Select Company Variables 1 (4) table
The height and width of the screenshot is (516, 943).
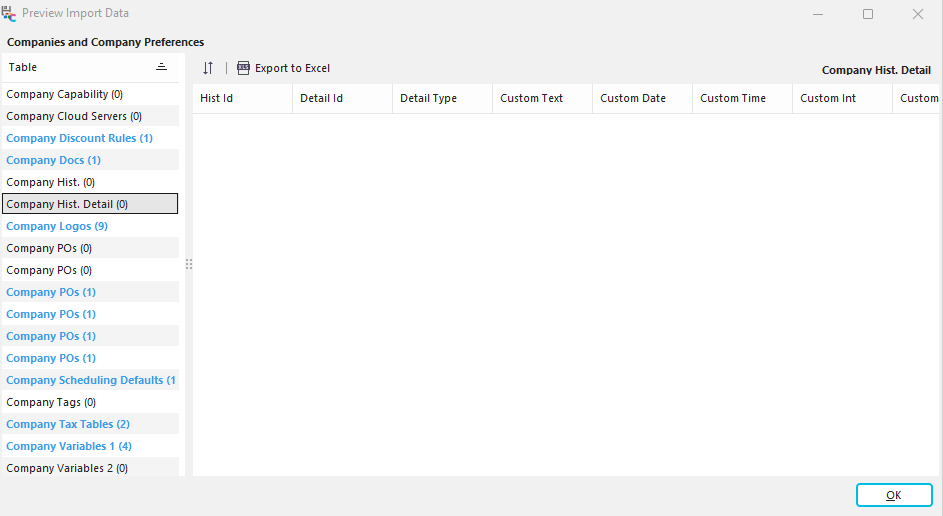69,446
